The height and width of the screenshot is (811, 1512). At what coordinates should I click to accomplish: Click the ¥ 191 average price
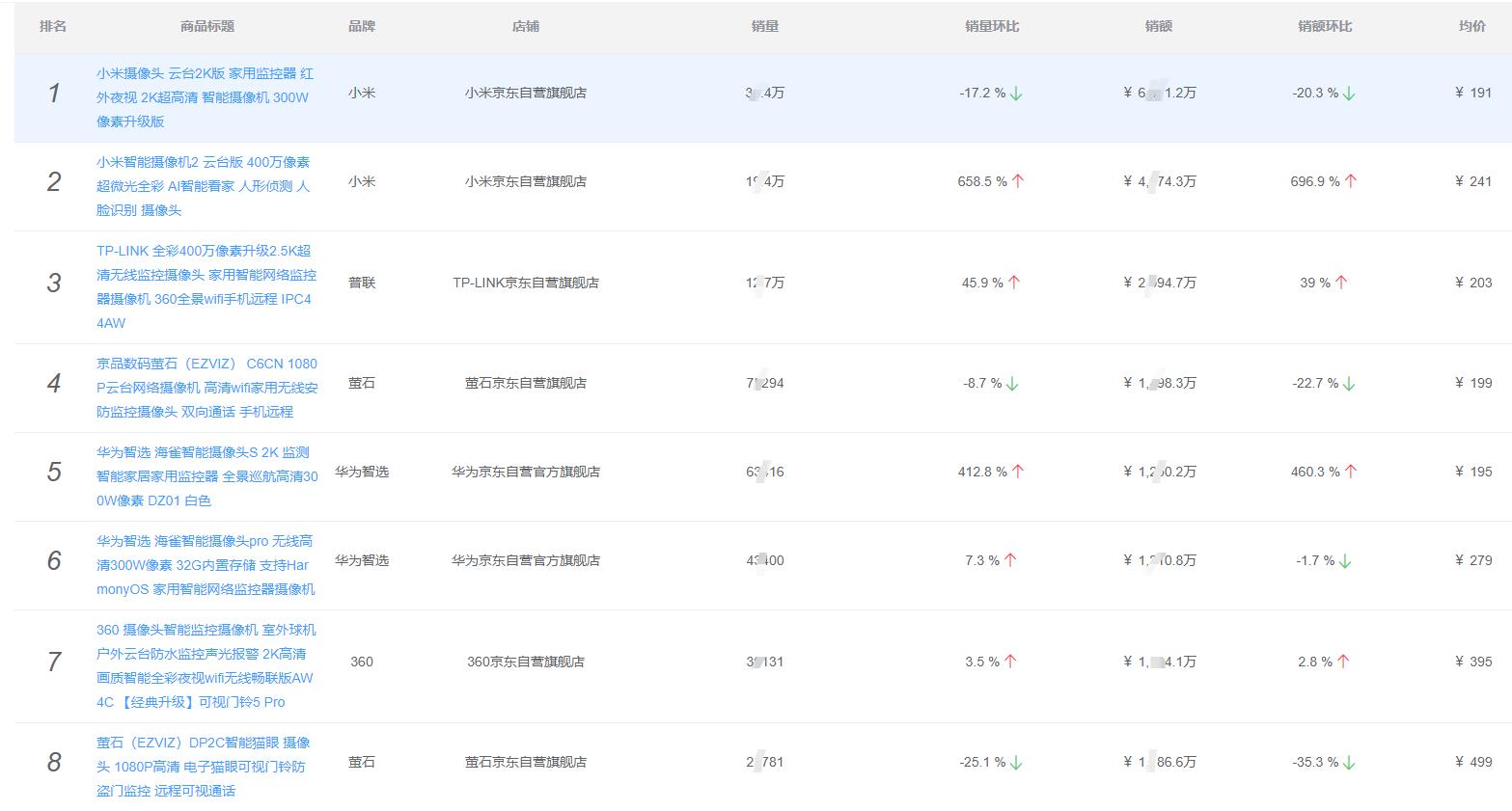pos(1473,93)
